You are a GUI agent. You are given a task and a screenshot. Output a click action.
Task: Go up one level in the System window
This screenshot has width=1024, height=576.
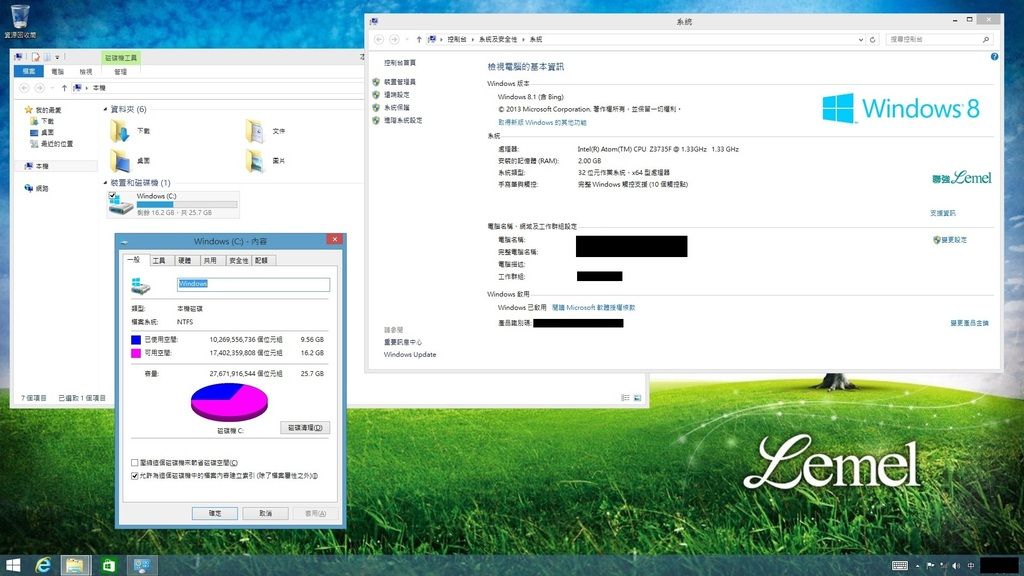coord(419,39)
